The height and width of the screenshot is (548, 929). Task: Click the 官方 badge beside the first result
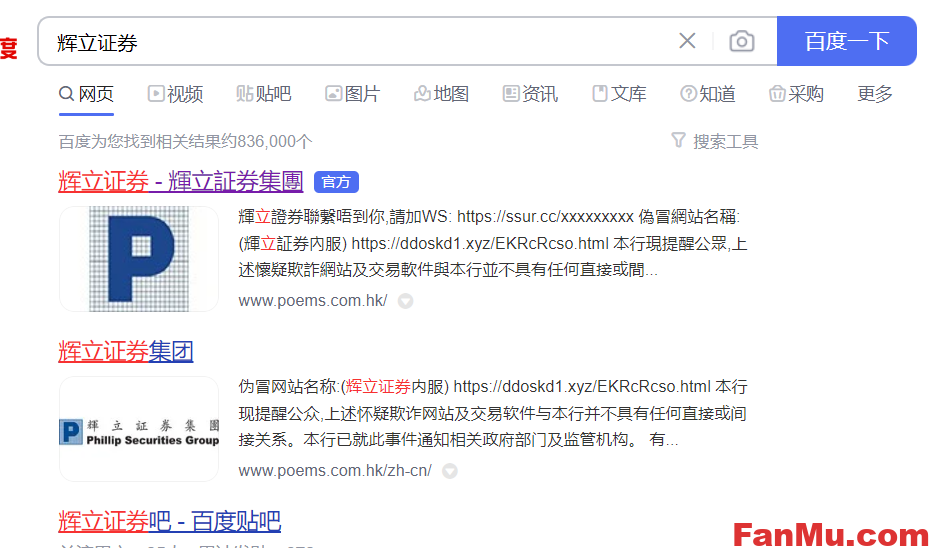336,182
